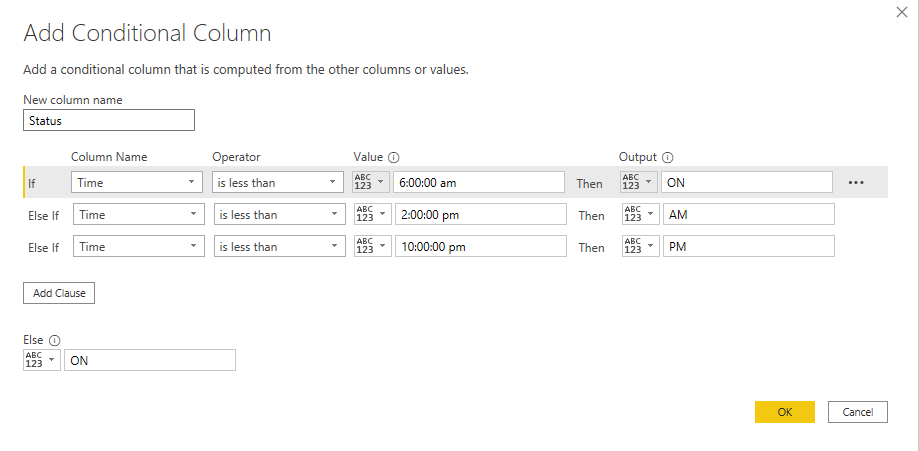Open Column Name dropdown in second Else If row
Screen dimensions: 919x451
tap(139, 247)
